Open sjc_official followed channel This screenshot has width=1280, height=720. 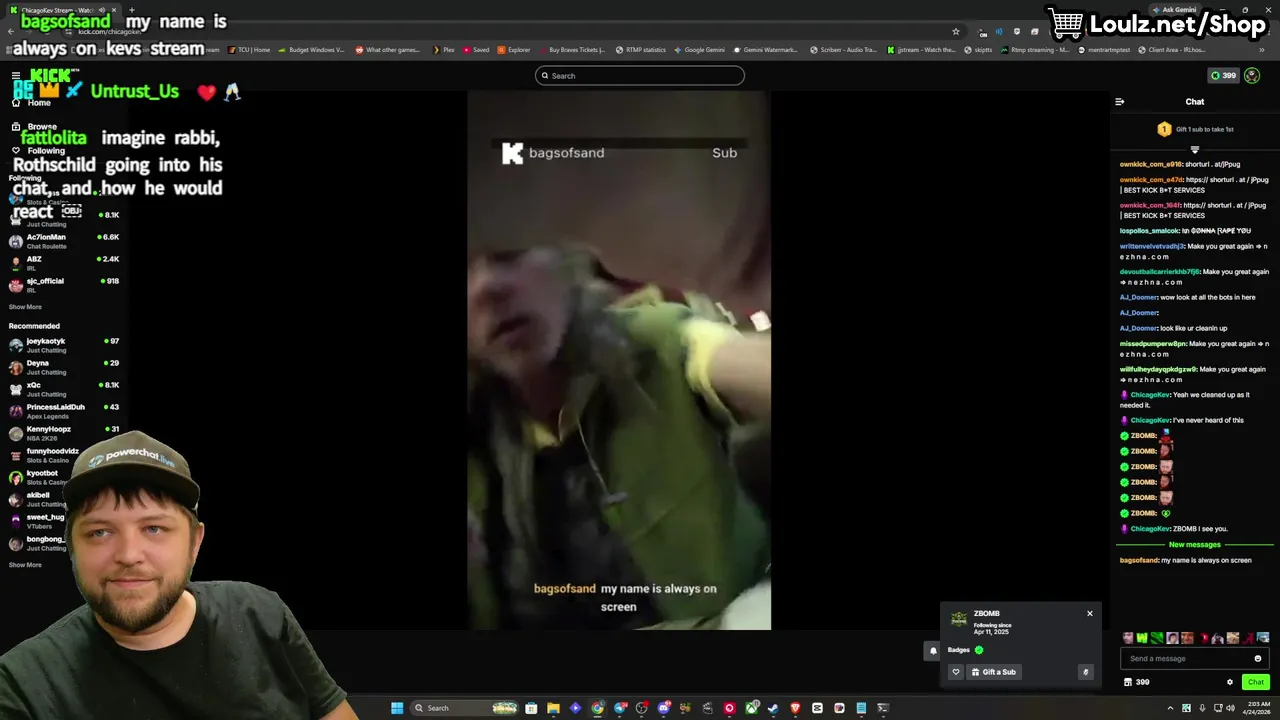(64, 285)
